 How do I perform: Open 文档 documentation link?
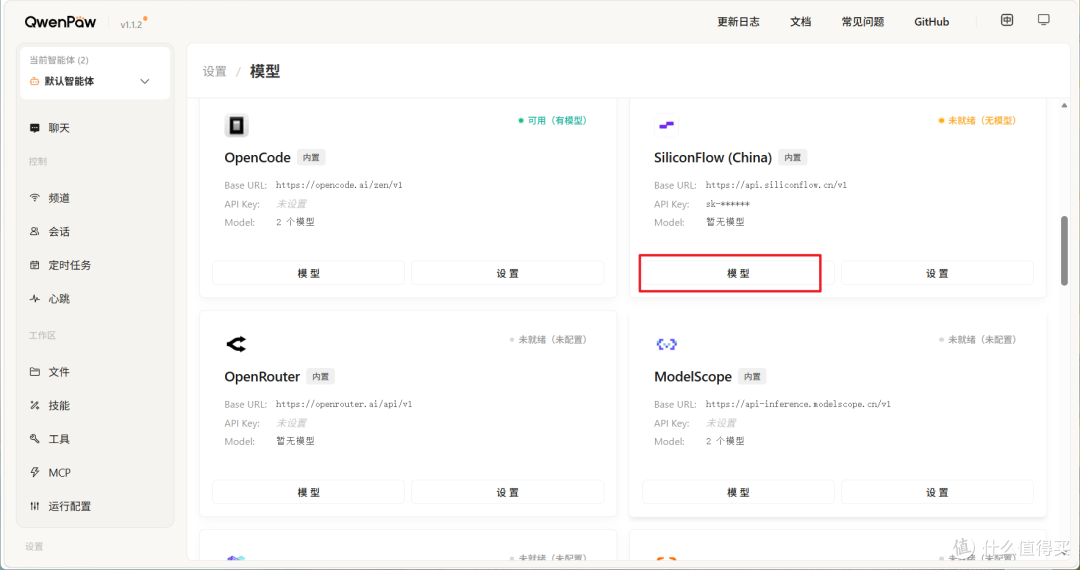[x=800, y=22]
